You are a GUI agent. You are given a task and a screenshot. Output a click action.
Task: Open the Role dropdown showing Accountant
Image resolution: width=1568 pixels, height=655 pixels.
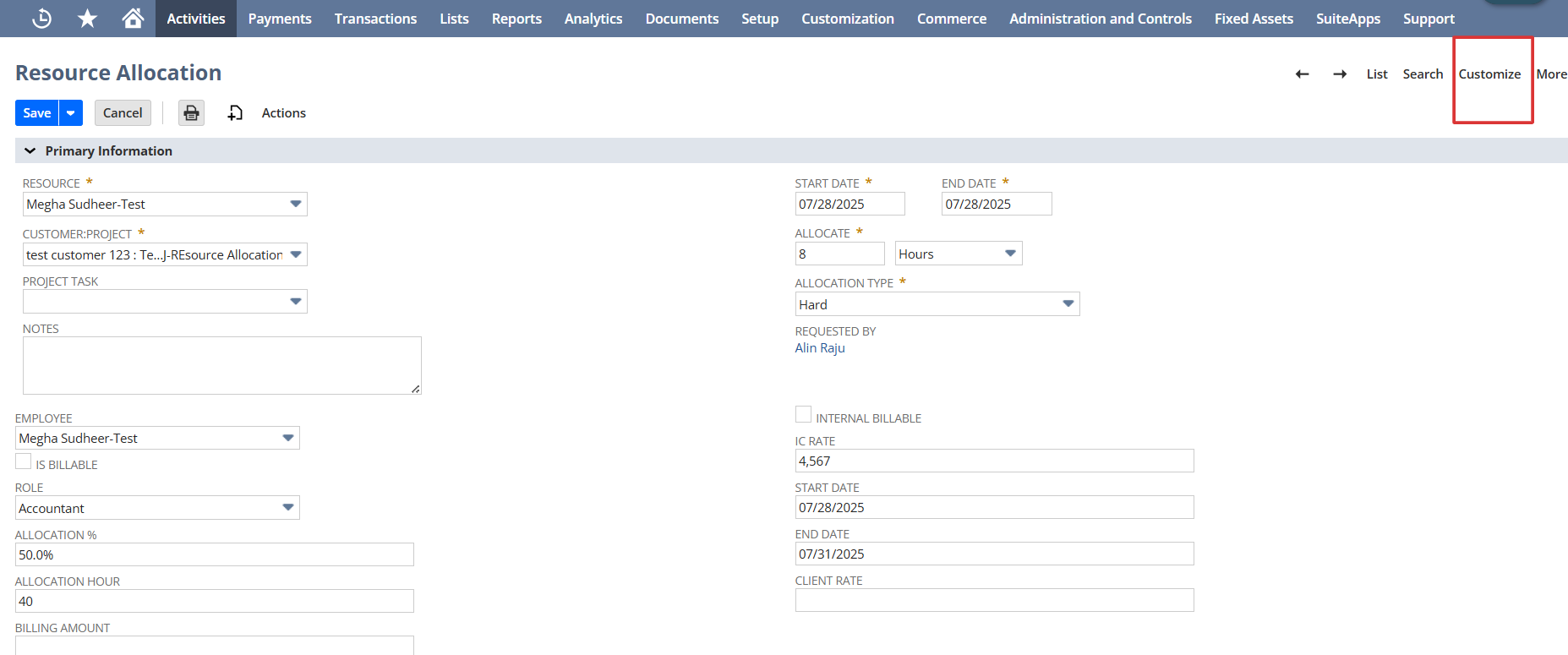click(288, 508)
